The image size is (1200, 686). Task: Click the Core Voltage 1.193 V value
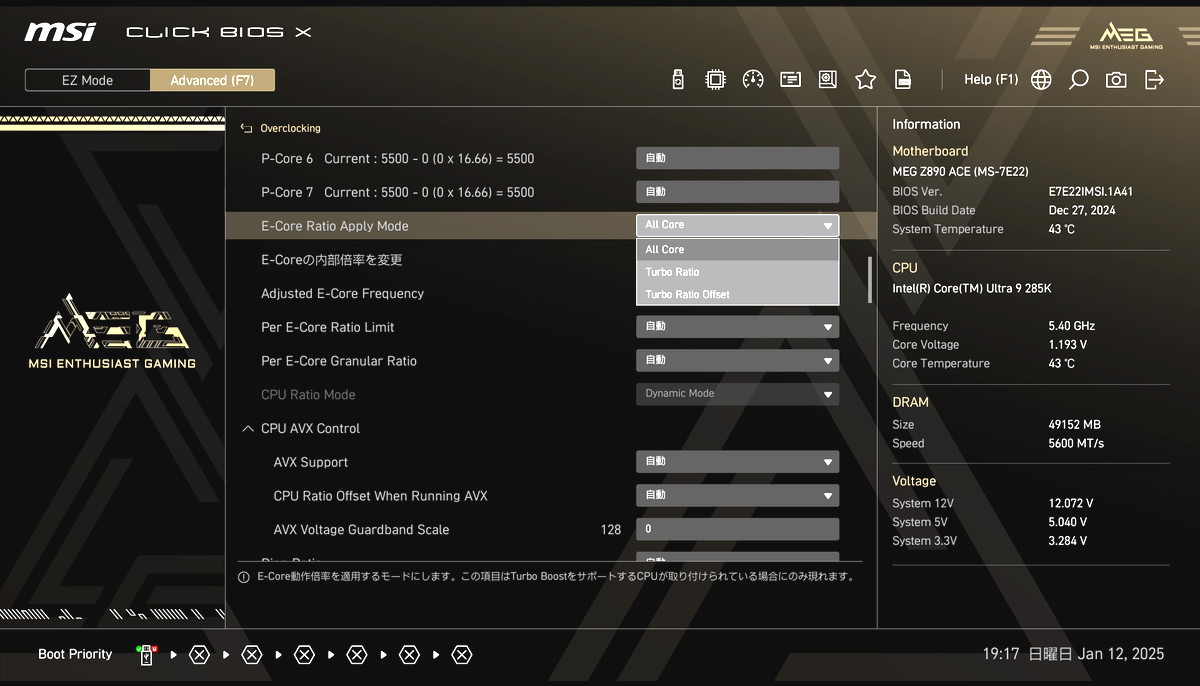(1067, 345)
